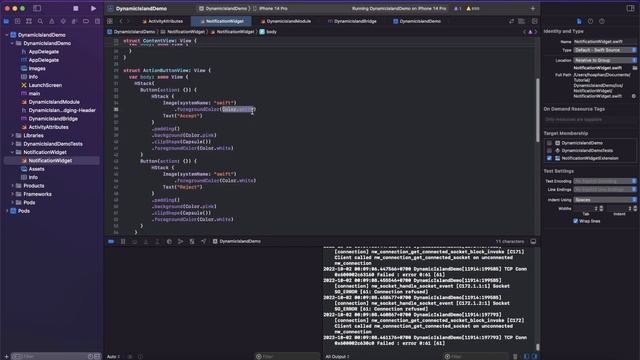The height and width of the screenshot is (360, 640).
Task: Click the body item in jump bar
Action: click(268, 31)
